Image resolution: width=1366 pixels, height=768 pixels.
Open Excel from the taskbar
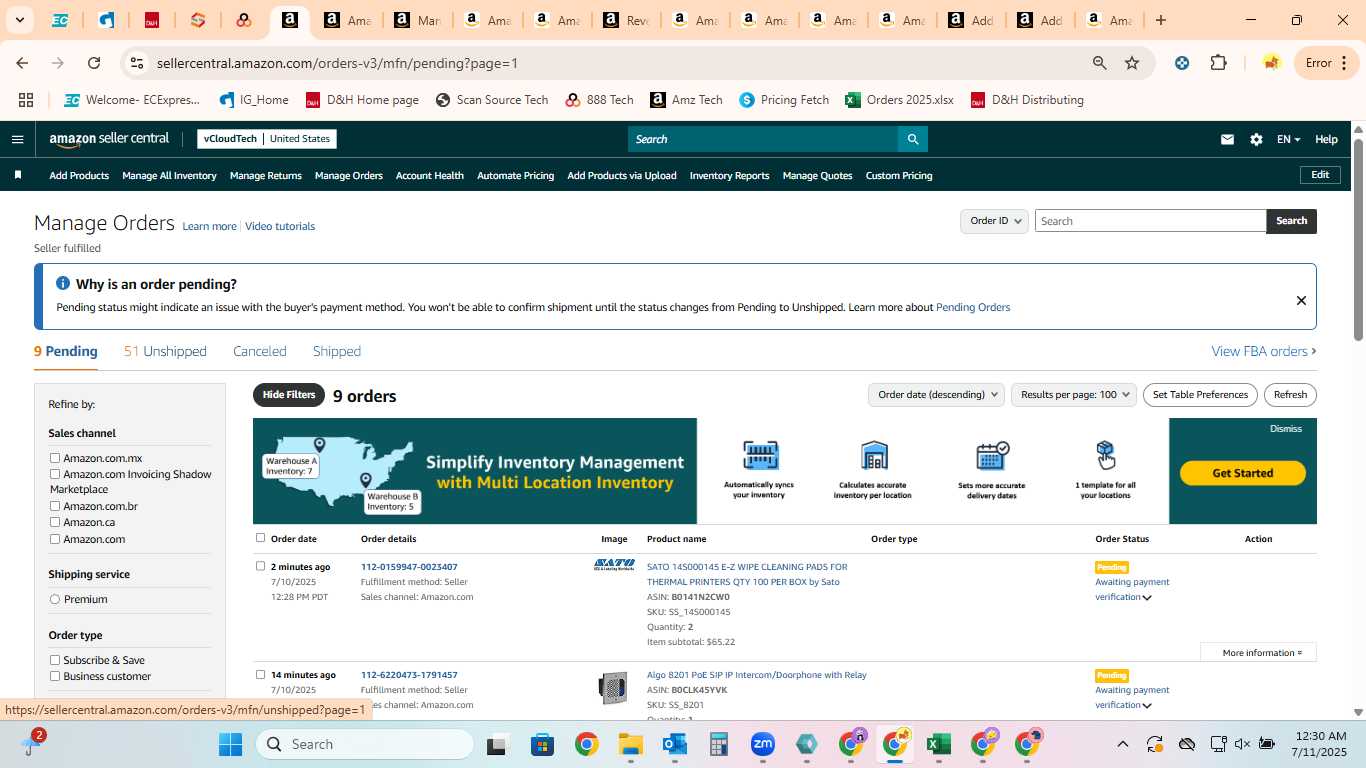[x=938, y=744]
